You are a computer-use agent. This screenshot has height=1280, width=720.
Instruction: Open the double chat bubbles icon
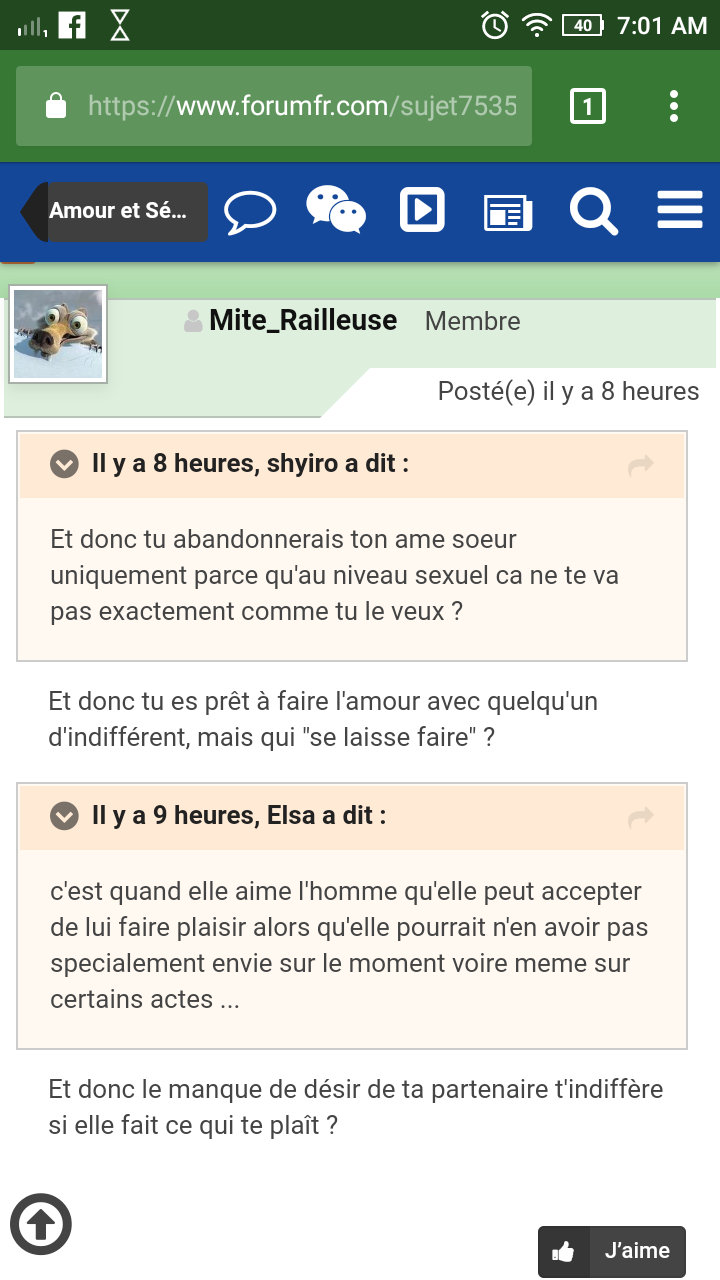336,211
